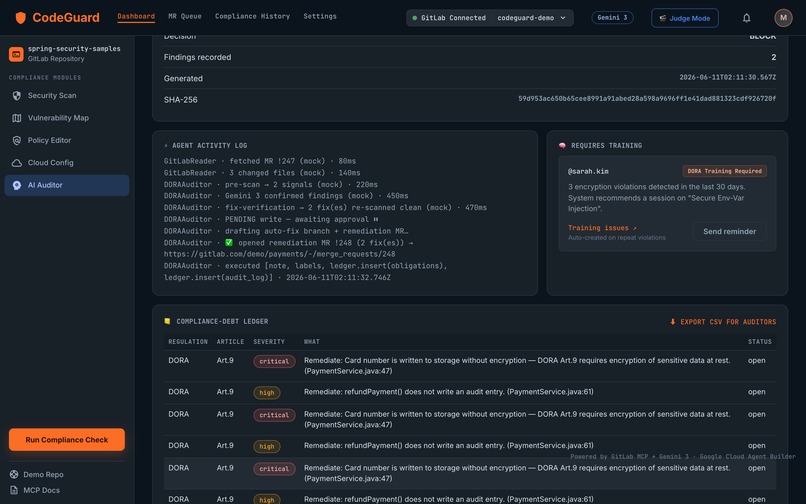The height and width of the screenshot is (504, 806).
Task: Open the Training issues link
Action: [602, 228]
